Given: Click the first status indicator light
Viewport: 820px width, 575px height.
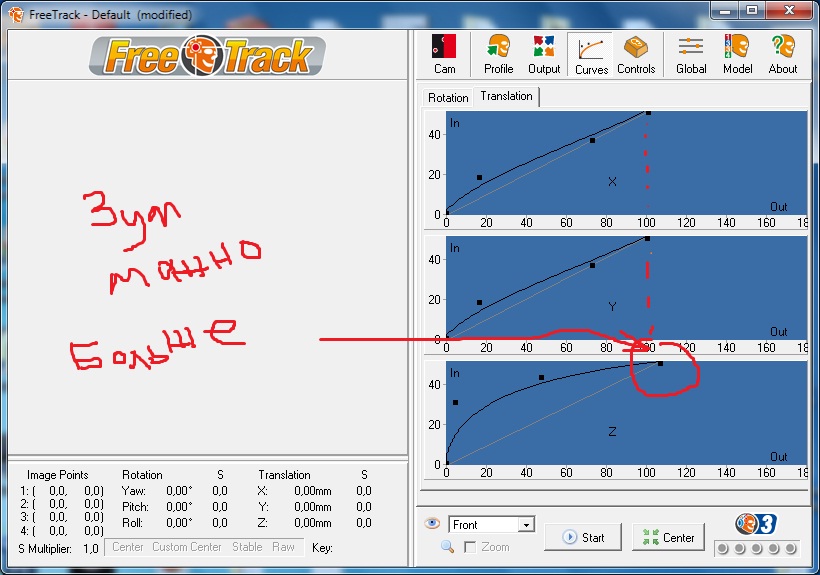Looking at the screenshot, I should click(723, 548).
